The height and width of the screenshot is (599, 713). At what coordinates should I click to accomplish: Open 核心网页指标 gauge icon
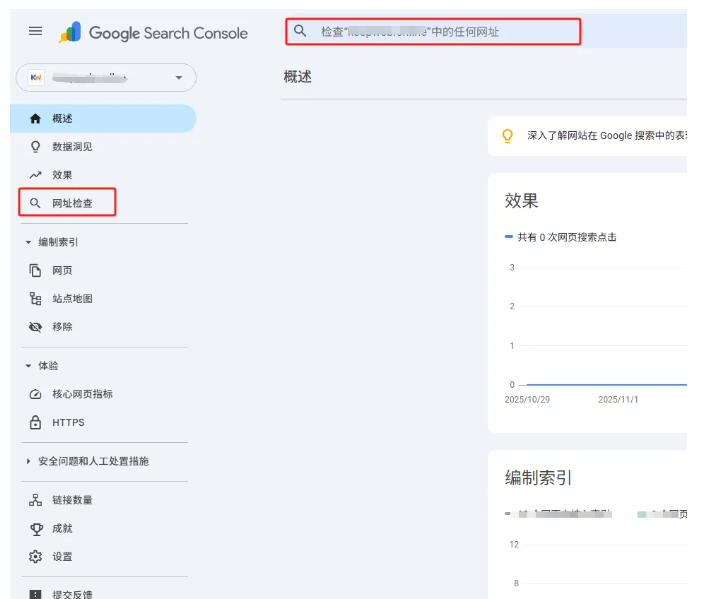point(36,394)
